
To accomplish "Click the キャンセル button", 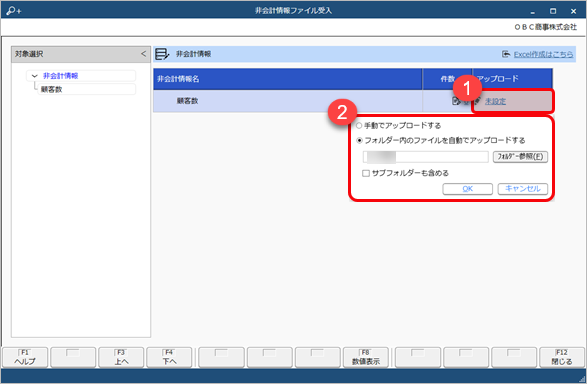I will click(x=523, y=189).
